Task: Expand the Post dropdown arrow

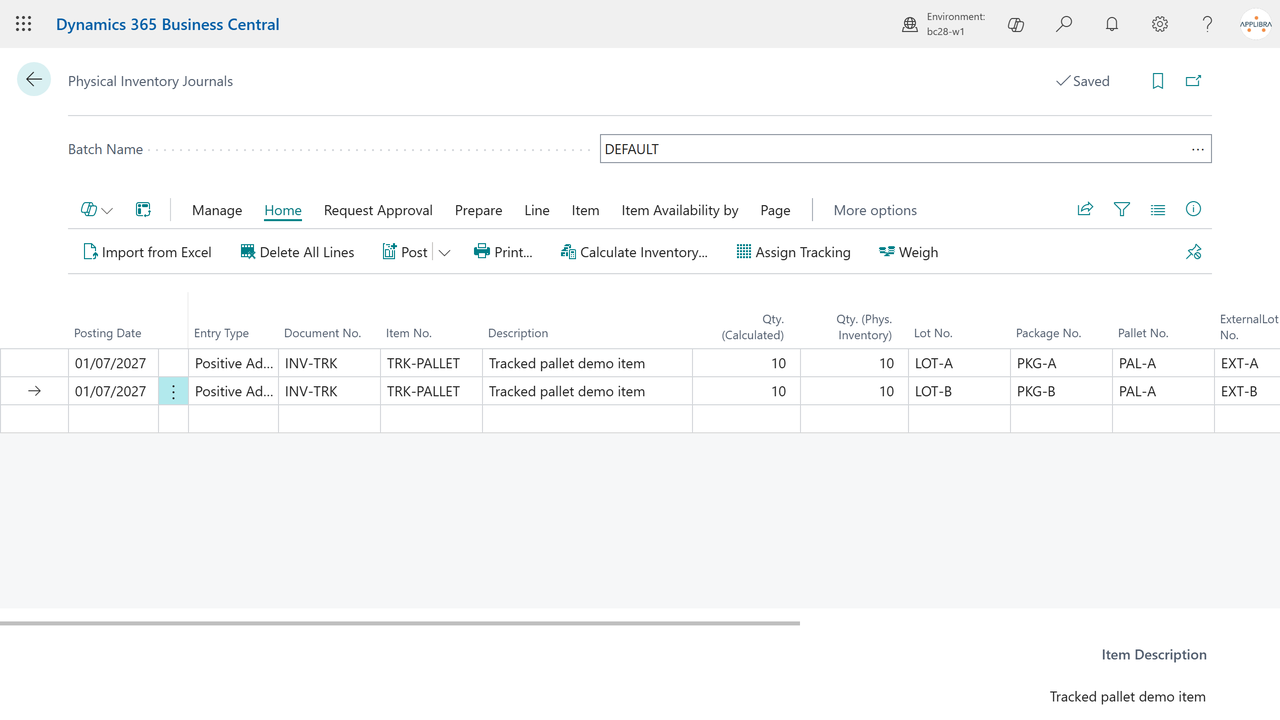Action: pyautogui.click(x=445, y=253)
